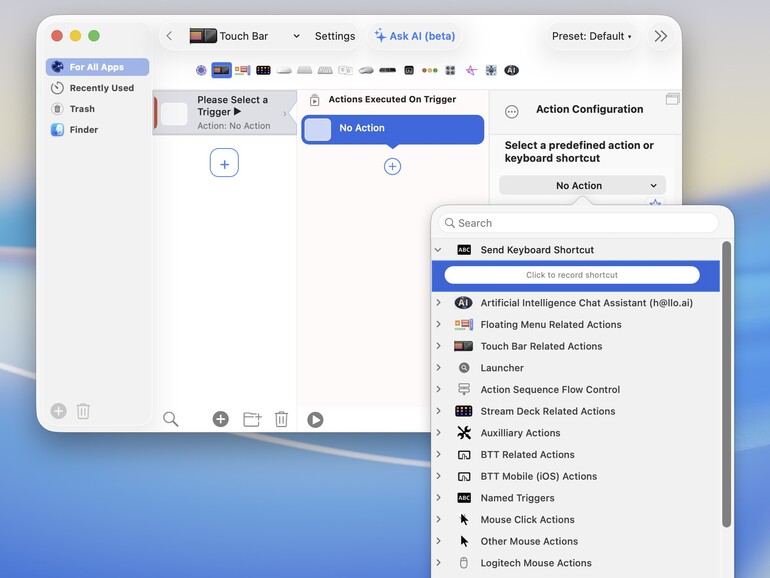Select the purple circle trigger type icon
Viewport: 770px width, 578px height.
pos(201,70)
